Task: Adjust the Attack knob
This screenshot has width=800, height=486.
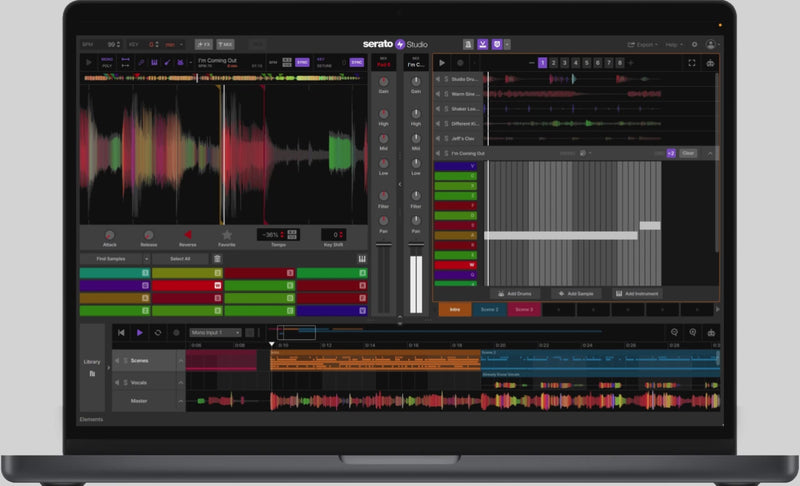Action: click(x=108, y=235)
